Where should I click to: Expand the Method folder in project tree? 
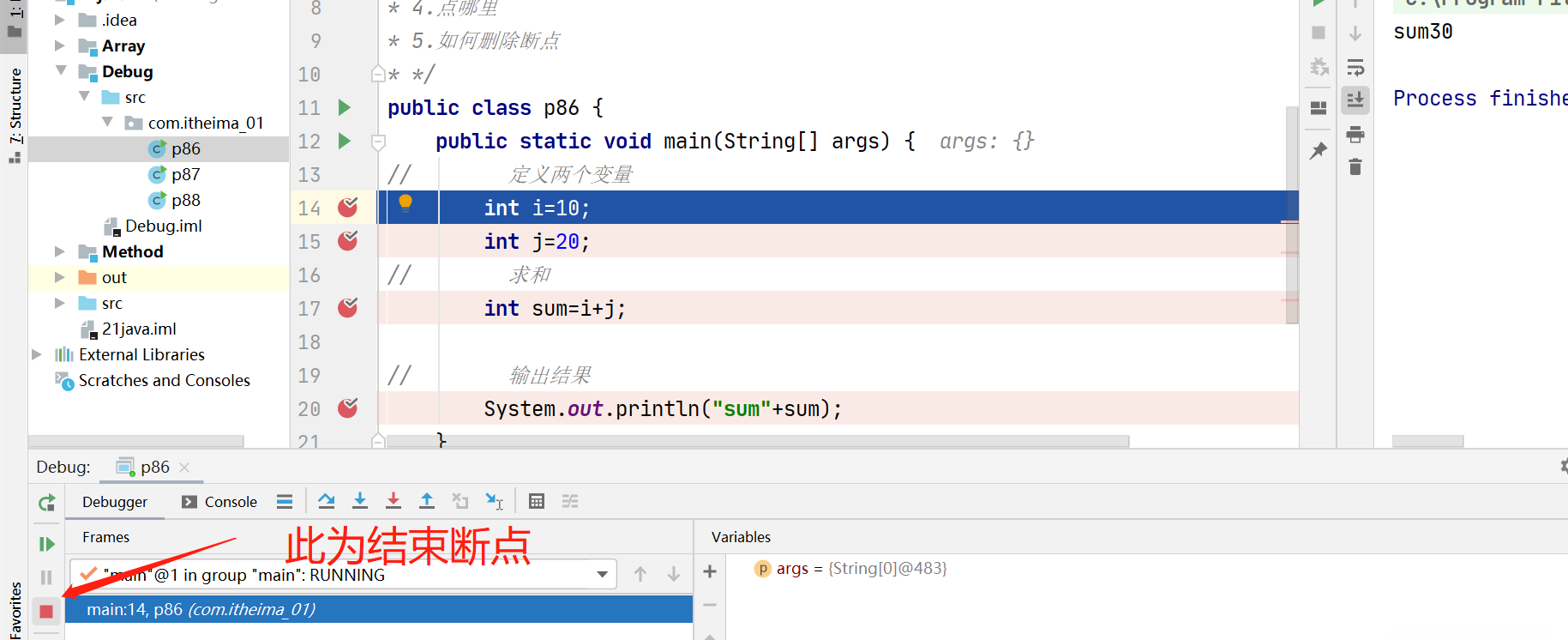pyautogui.click(x=60, y=251)
